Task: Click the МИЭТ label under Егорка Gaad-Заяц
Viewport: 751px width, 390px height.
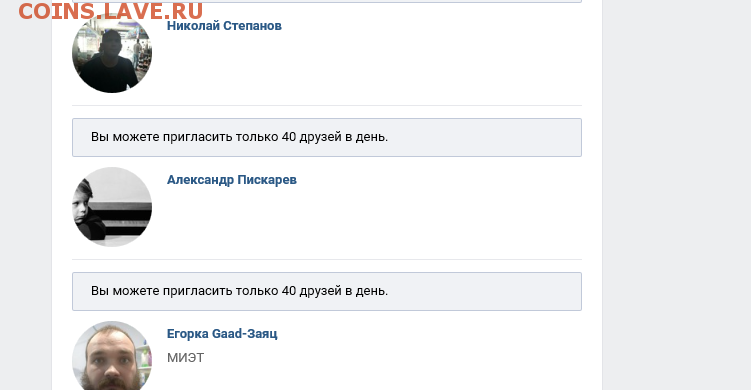Action: (x=185, y=358)
